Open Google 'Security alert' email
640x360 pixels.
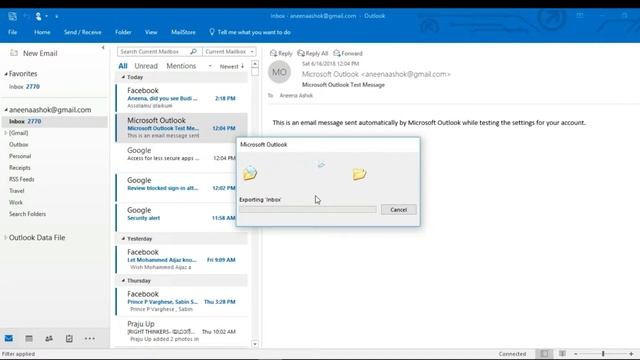(182, 218)
